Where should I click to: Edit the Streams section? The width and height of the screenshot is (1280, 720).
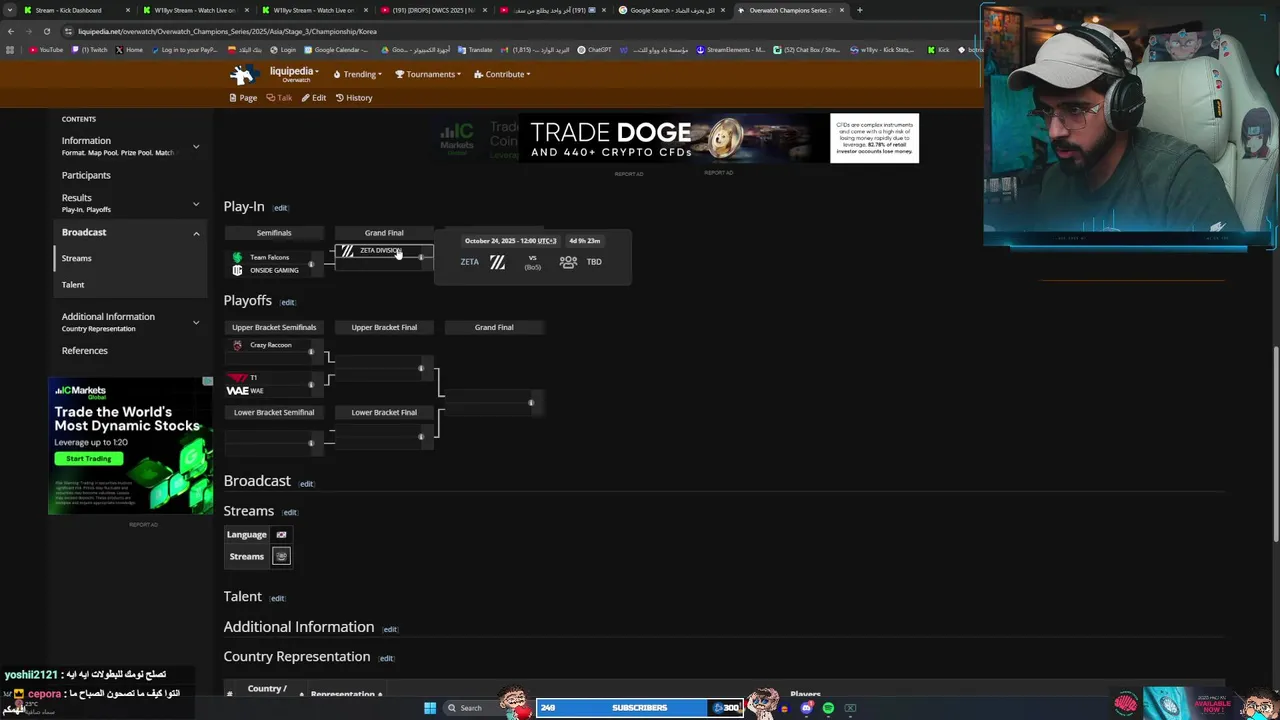coord(290,512)
